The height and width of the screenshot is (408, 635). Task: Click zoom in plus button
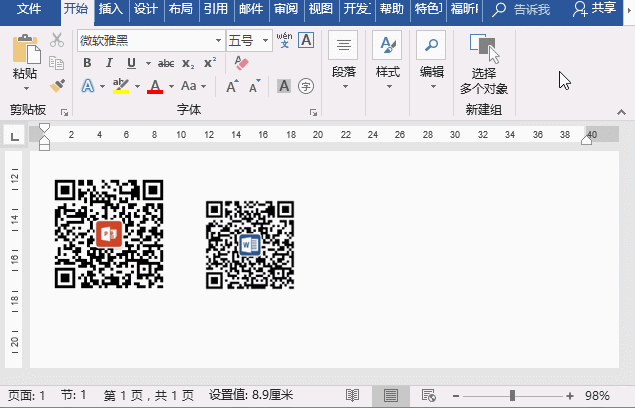[x=570, y=396]
